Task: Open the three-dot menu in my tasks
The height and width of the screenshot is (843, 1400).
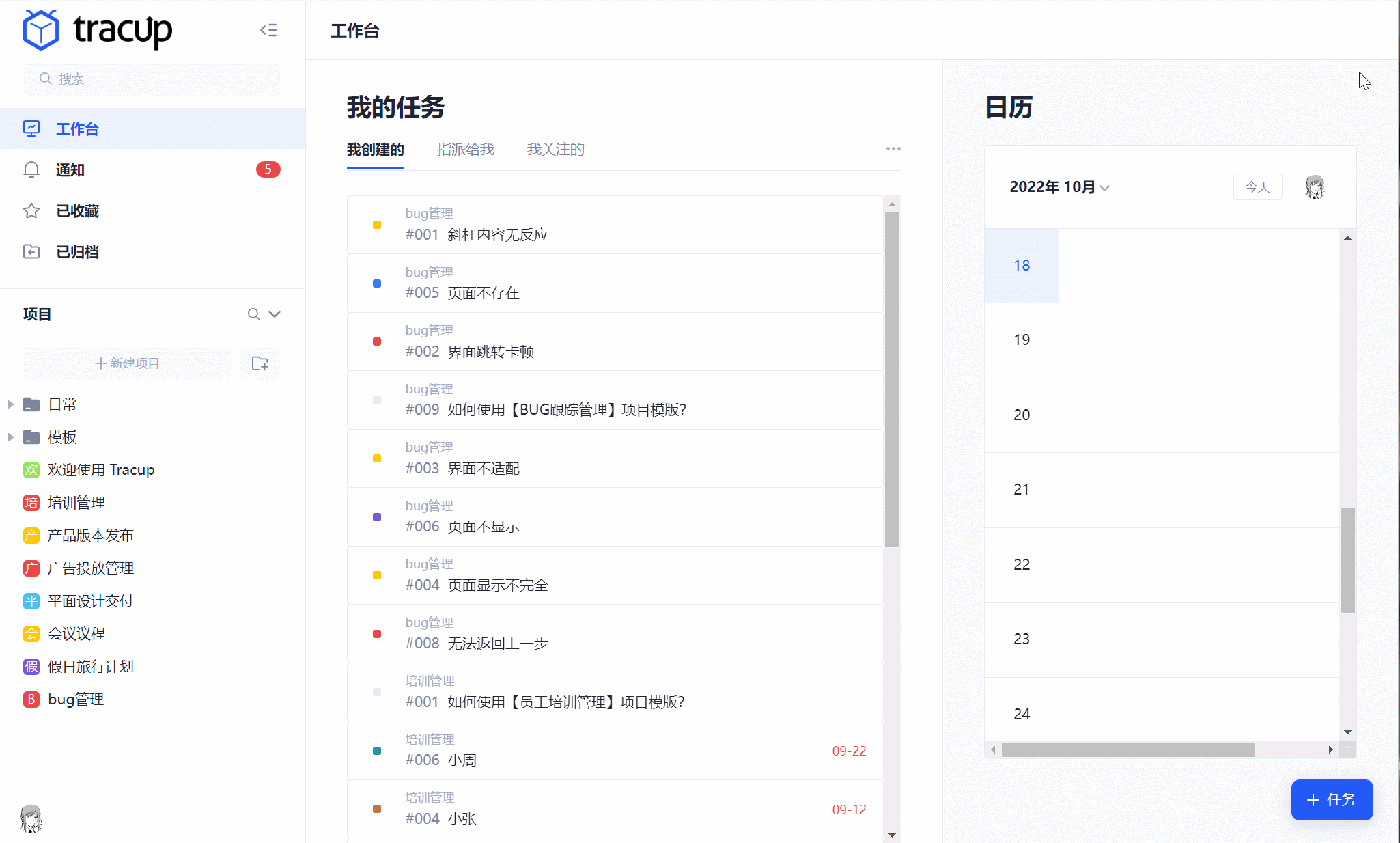Action: point(893,149)
